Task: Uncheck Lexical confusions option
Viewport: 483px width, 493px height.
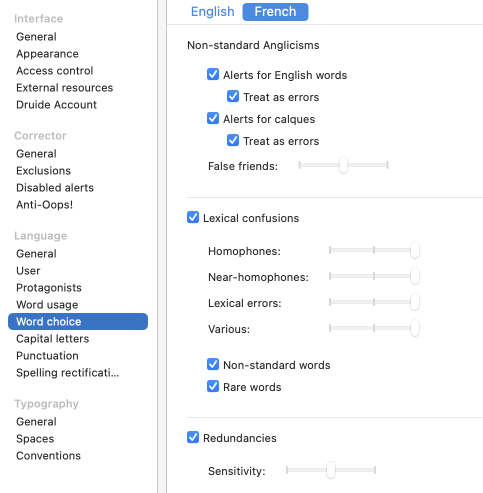Action: coord(193,217)
